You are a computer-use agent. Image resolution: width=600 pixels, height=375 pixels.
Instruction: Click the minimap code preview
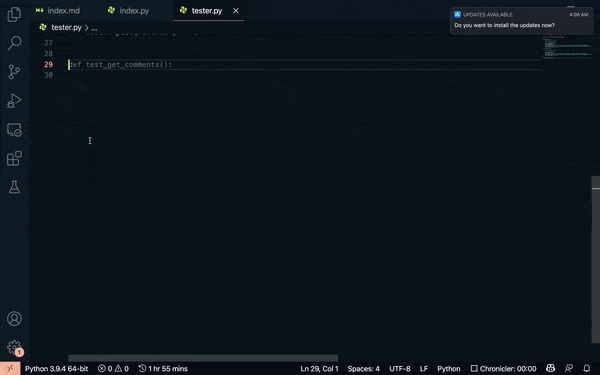click(x=568, y=47)
